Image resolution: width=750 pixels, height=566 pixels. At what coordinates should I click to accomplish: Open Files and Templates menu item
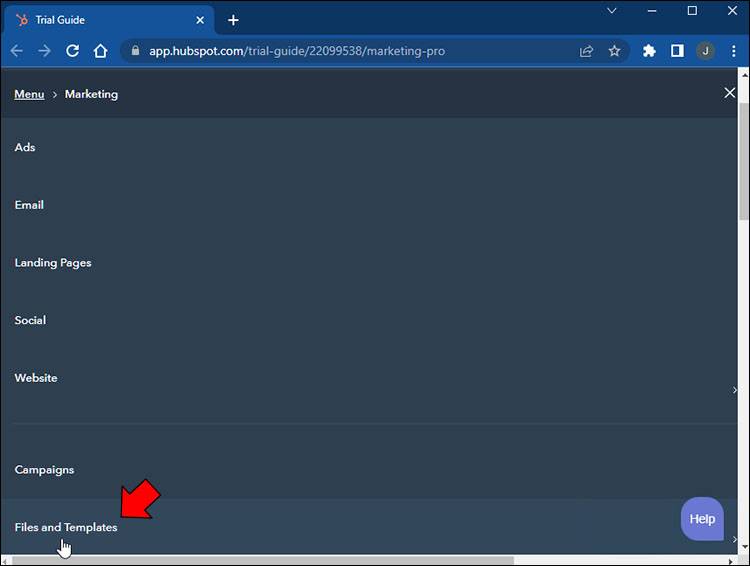66,527
